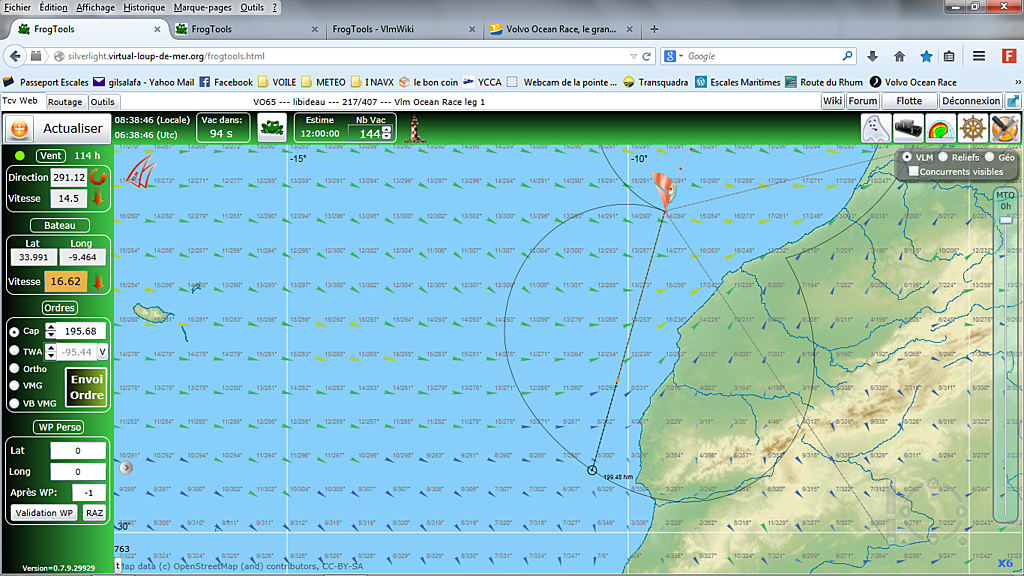Screen dimensions: 1024x576
Task: Click the WP Perso Lat input field
Action: [x=78, y=451]
